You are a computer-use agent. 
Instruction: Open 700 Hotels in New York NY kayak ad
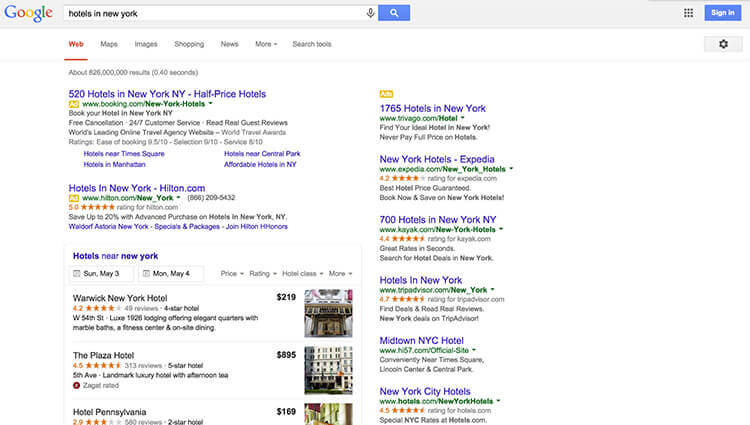click(x=438, y=220)
